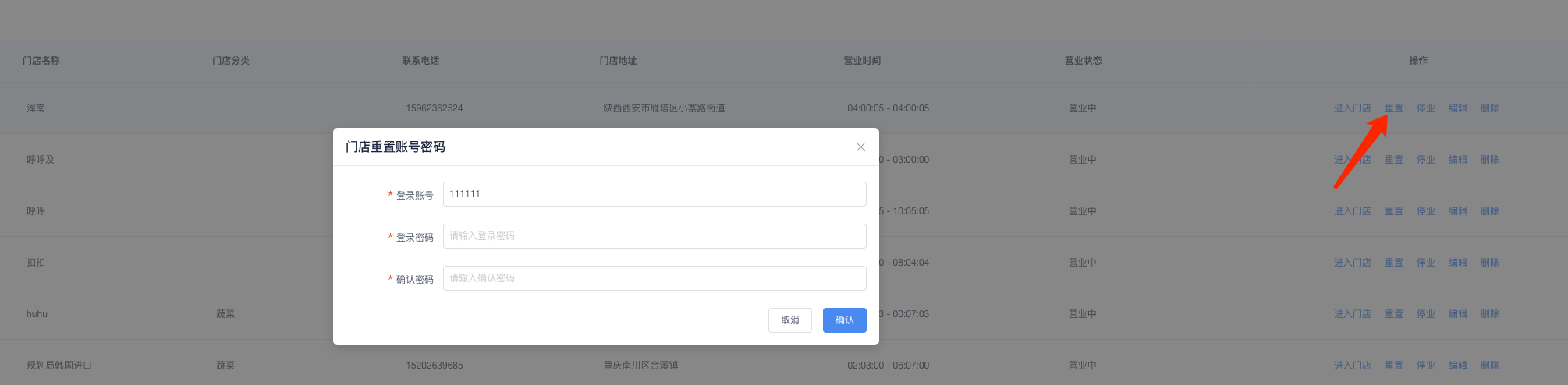
Task: Click 重置 in the huhu row
Action: [1393, 314]
